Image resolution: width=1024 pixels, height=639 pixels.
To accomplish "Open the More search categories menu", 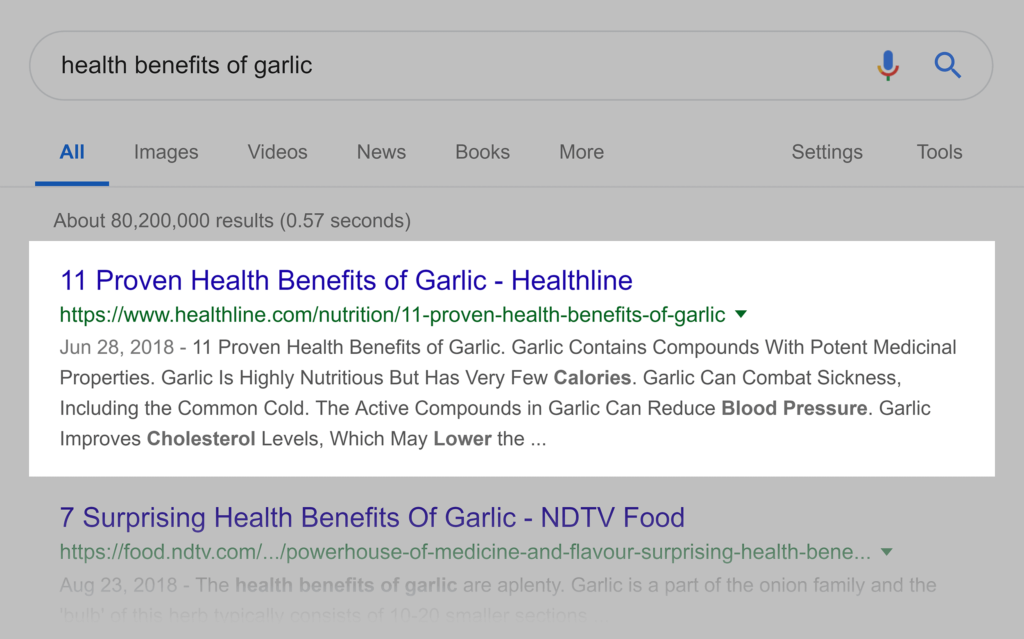I will pyautogui.click(x=581, y=152).
